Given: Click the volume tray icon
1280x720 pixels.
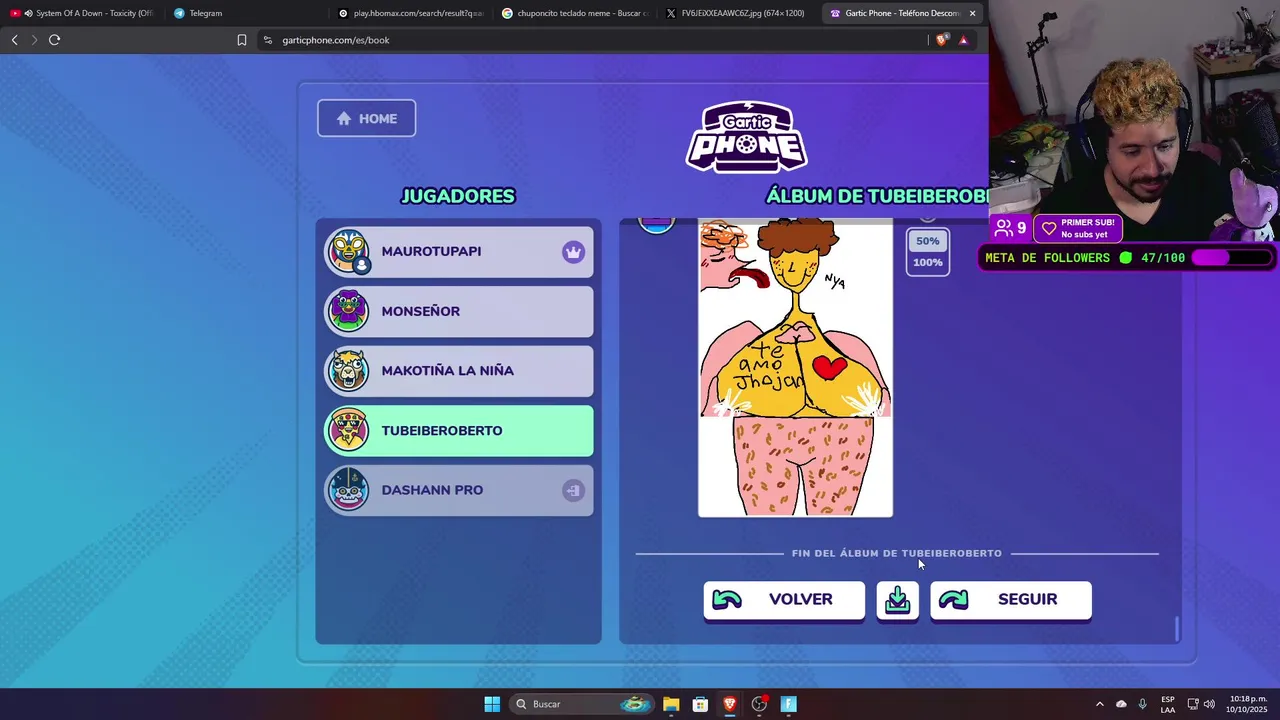Looking at the screenshot, I should click(x=1209, y=704).
